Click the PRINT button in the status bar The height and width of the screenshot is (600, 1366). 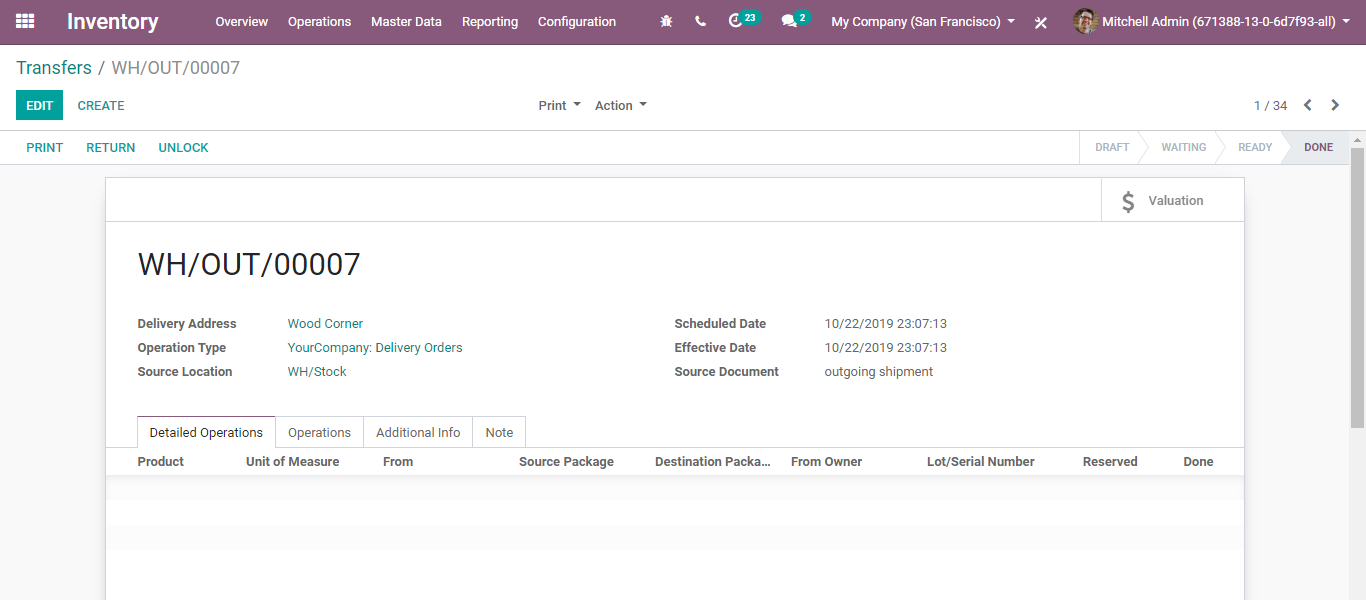point(45,147)
